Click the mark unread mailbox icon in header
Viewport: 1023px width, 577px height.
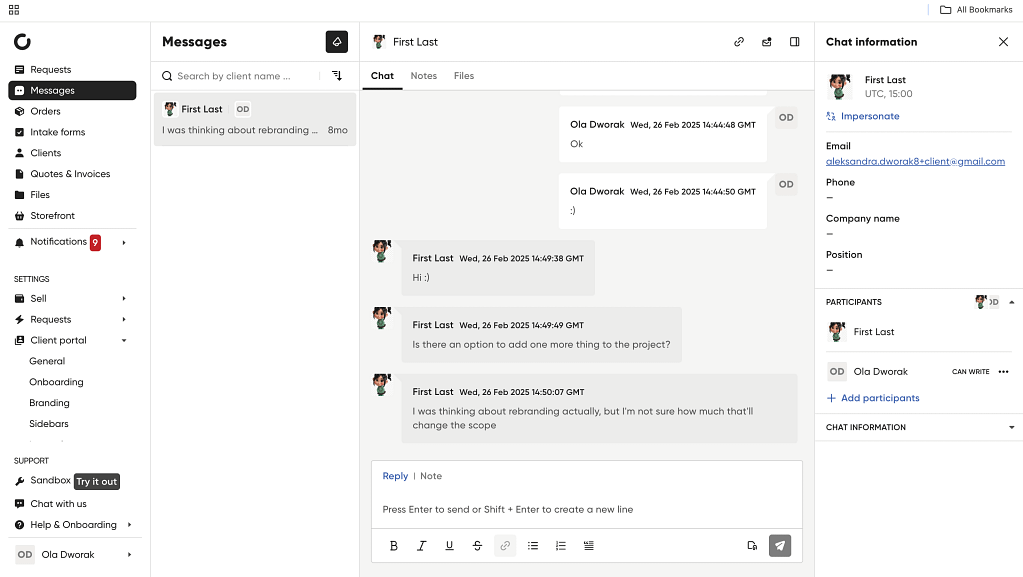click(767, 42)
